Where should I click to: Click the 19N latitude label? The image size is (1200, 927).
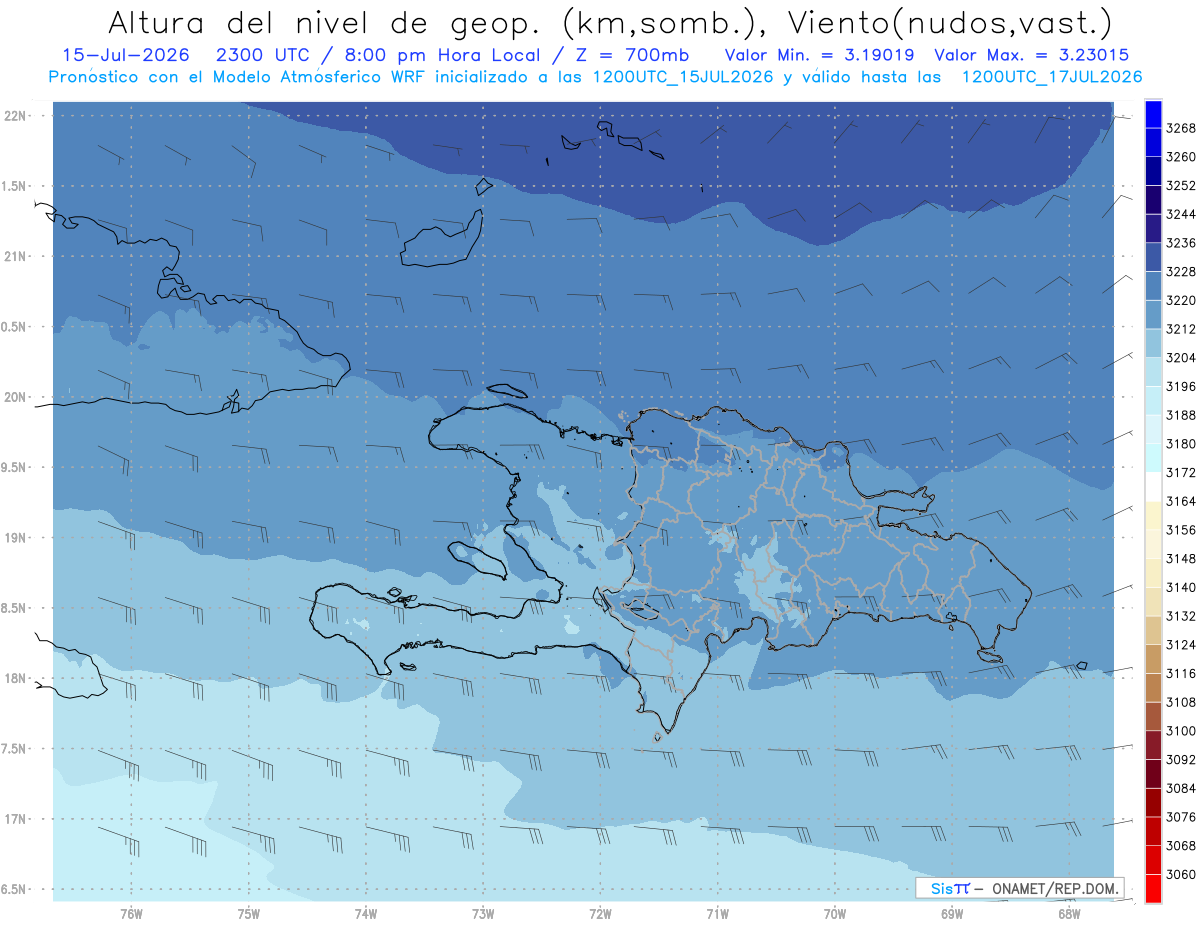point(15,538)
